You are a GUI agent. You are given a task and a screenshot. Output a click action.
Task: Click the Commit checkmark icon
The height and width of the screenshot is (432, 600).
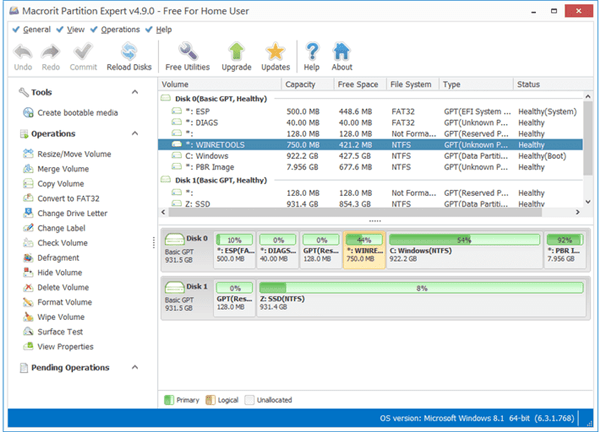[x=83, y=52]
